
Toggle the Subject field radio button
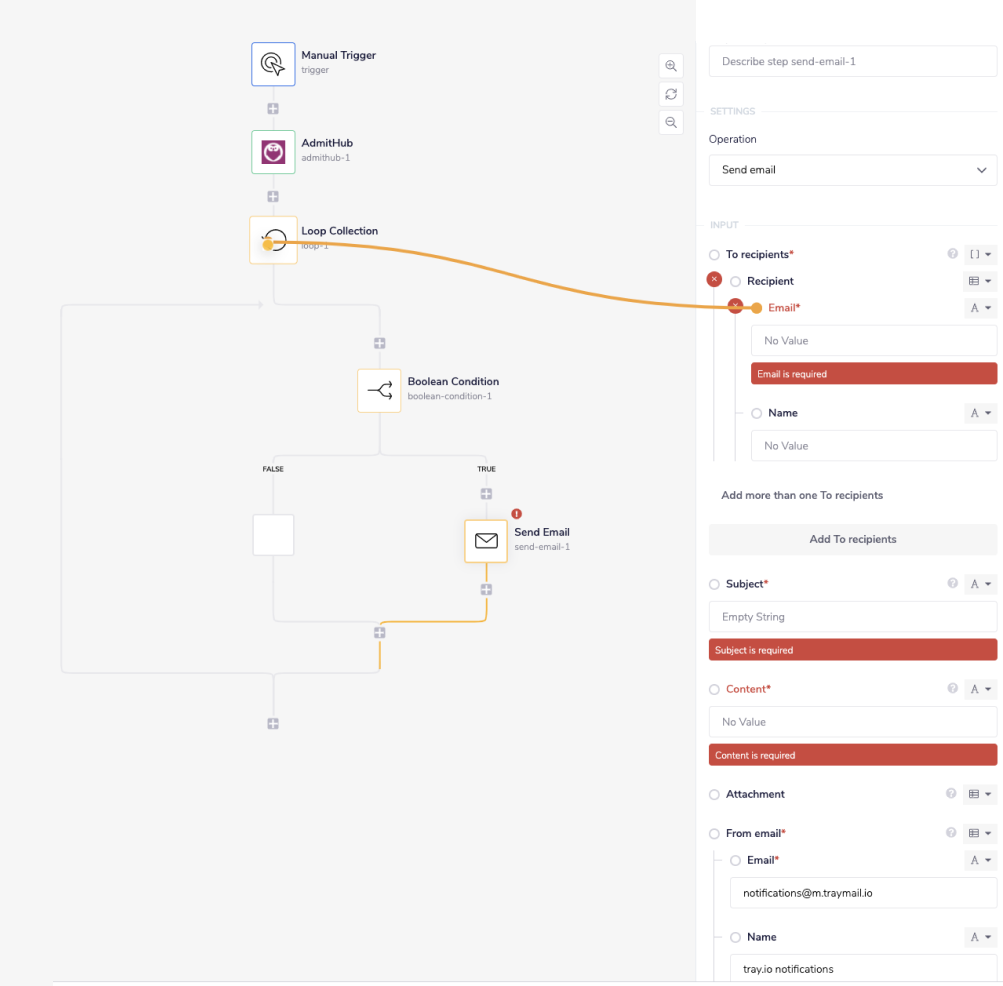(714, 584)
